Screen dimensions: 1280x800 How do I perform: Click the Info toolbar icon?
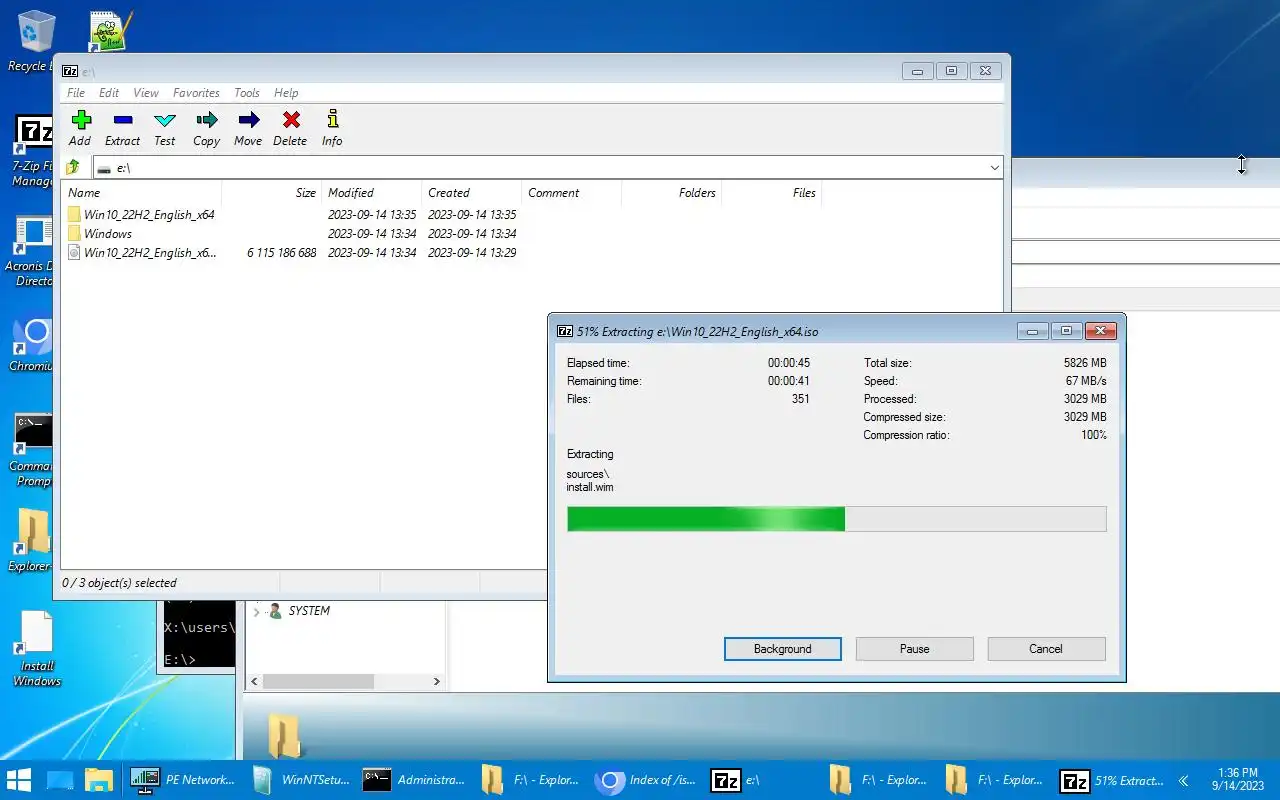[x=332, y=128]
